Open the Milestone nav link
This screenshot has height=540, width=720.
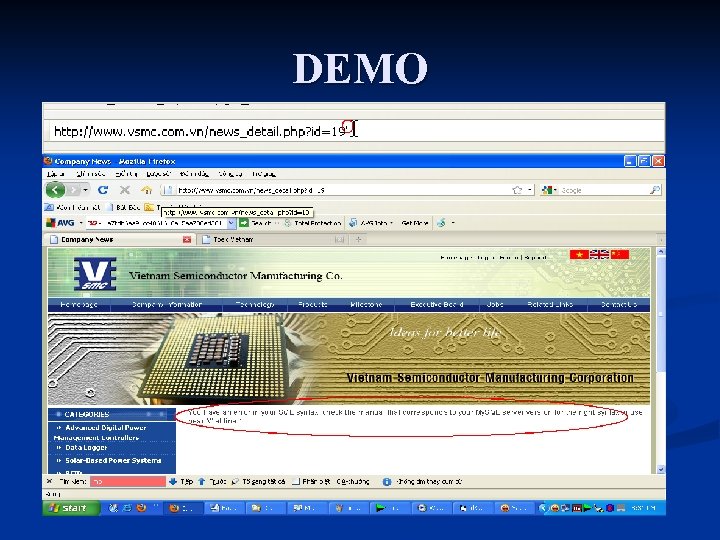(x=366, y=304)
